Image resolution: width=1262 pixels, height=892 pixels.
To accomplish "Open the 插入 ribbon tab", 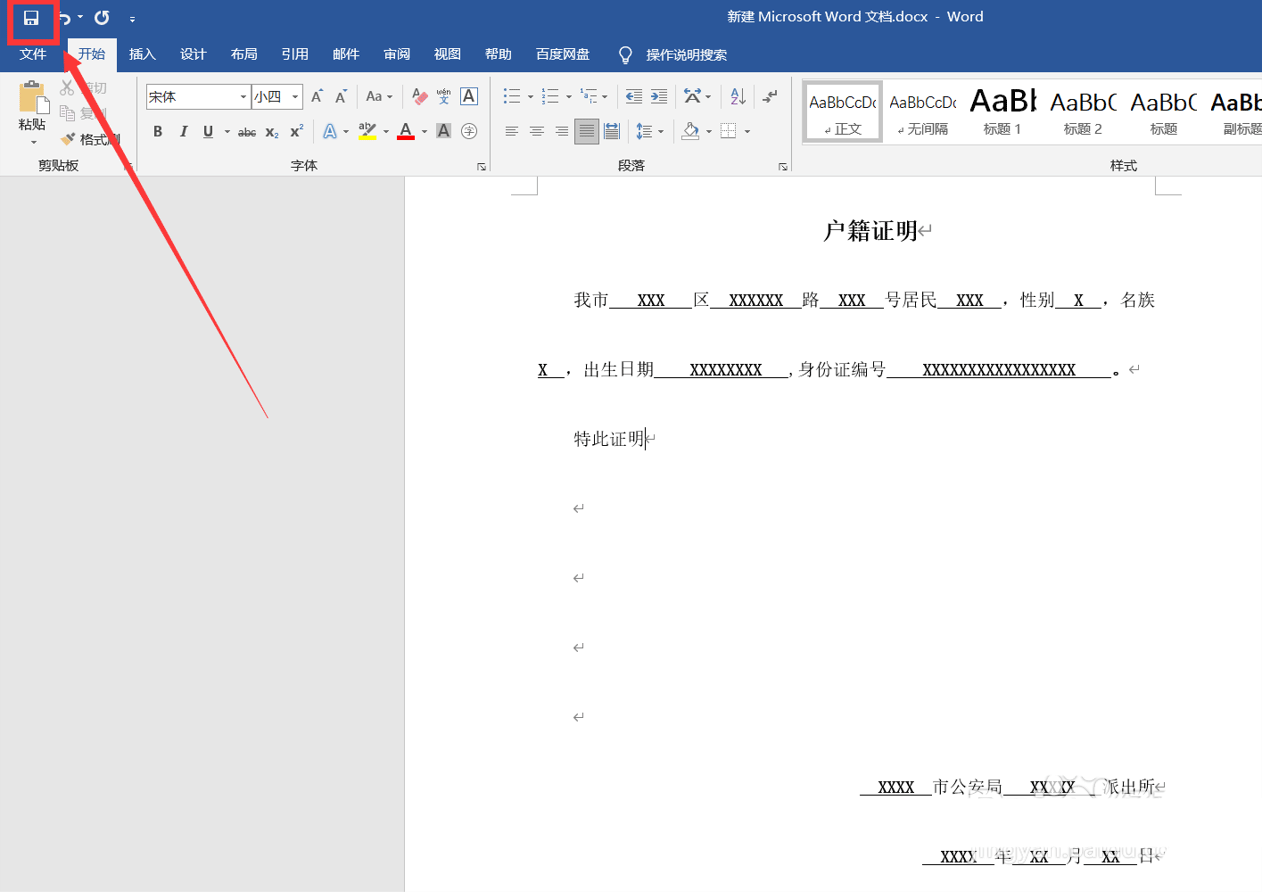I will click(142, 55).
